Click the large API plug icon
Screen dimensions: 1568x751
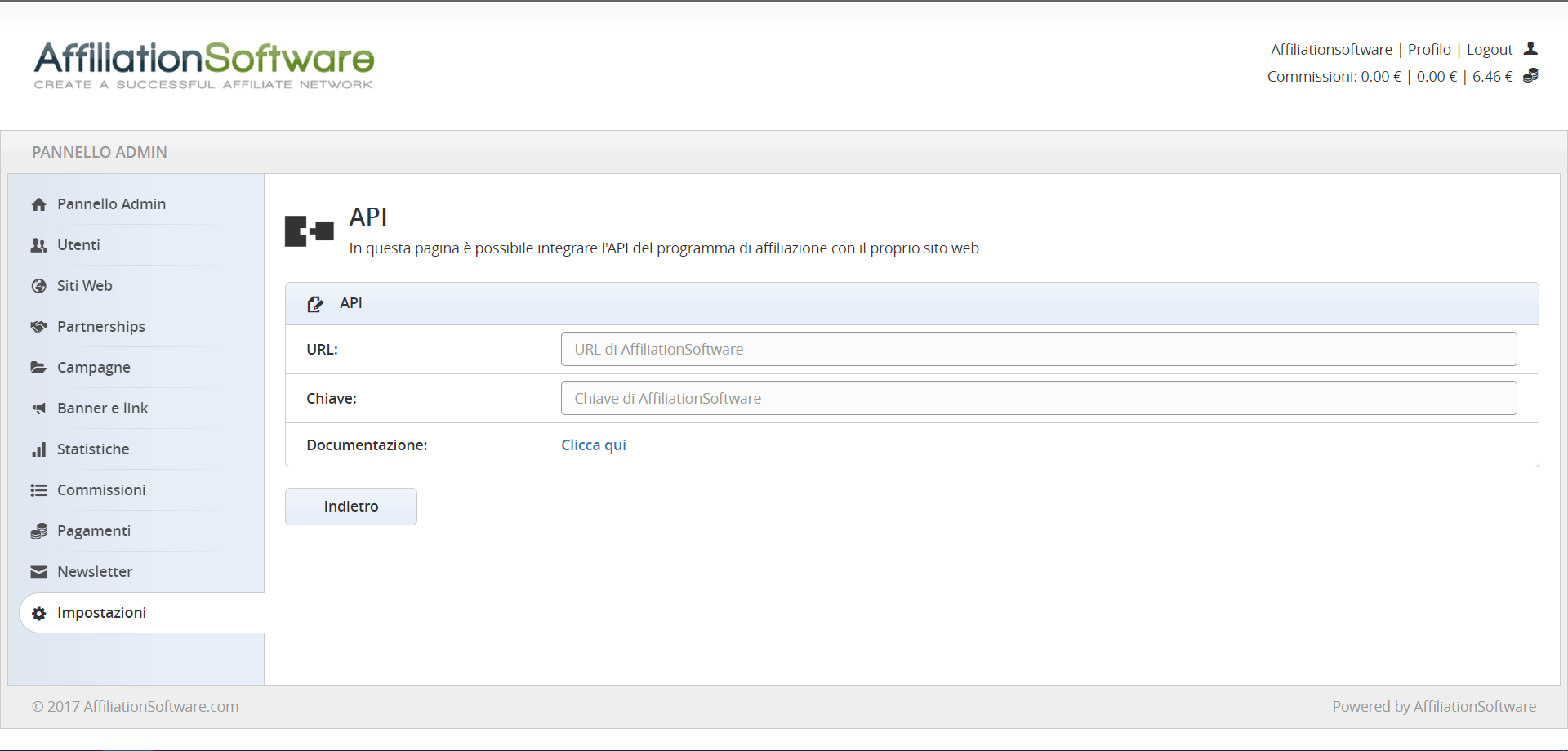click(x=309, y=231)
